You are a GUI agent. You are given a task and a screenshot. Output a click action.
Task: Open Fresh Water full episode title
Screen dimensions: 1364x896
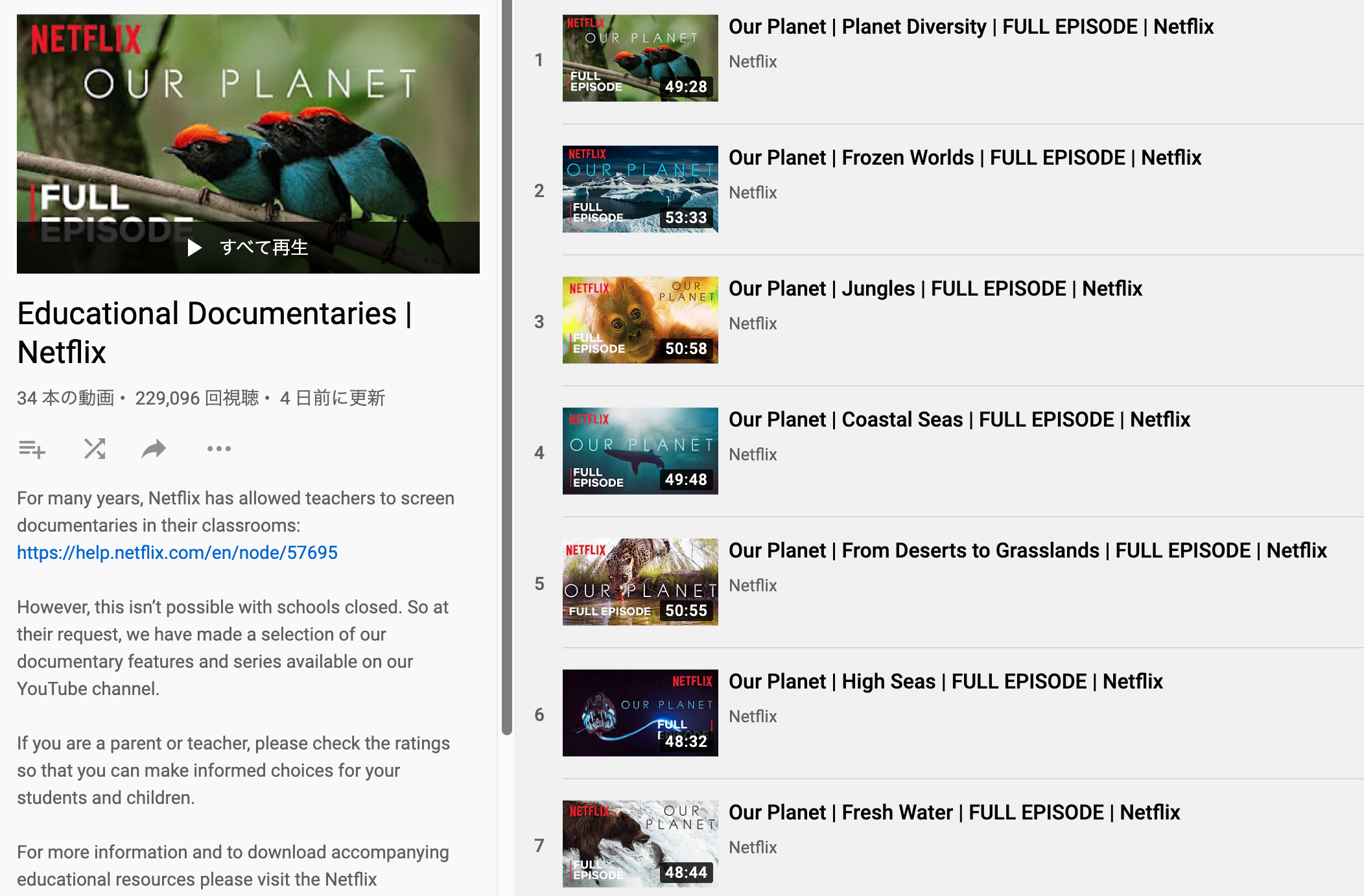954,812
